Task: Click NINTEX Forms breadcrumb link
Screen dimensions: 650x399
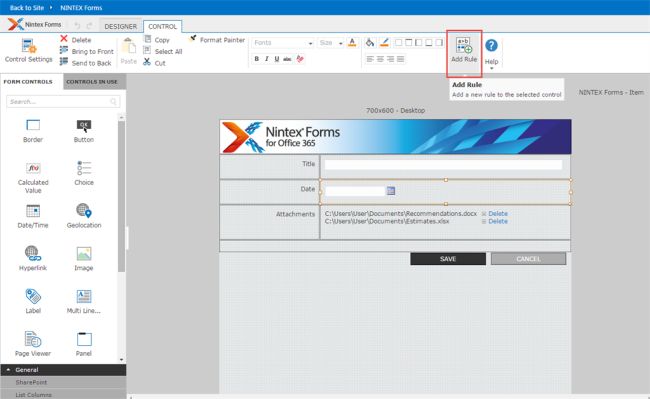Action: pos(81,7)
